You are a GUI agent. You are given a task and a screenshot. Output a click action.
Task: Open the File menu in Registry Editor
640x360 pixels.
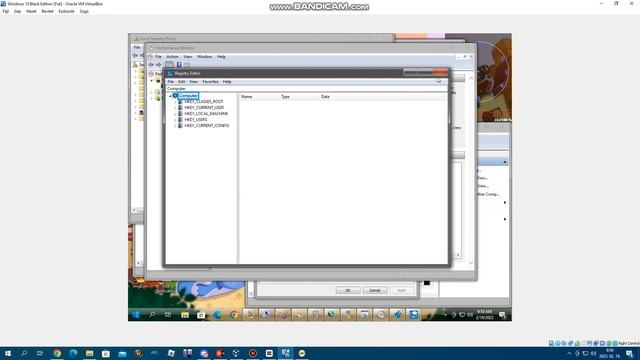pos(171,82)
